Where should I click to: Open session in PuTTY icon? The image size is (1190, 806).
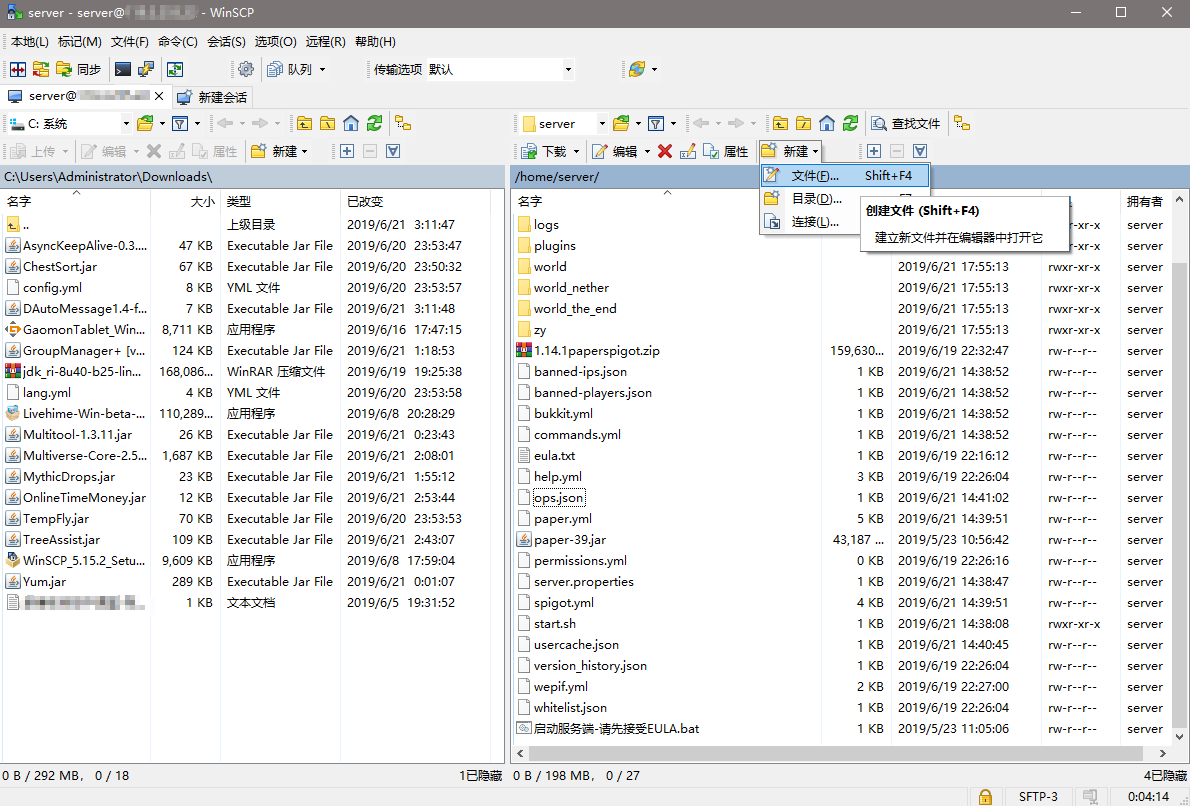click(x=146, y=69)
